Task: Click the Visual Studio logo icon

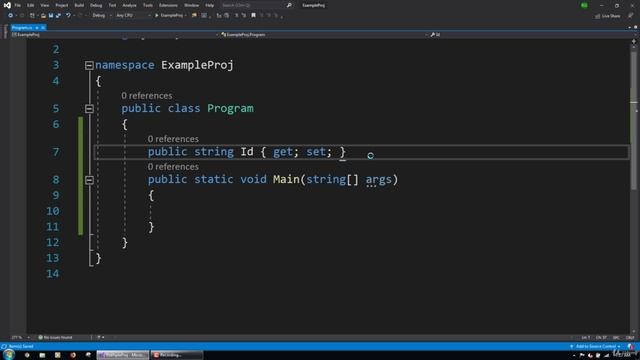Action: point(7,5)
